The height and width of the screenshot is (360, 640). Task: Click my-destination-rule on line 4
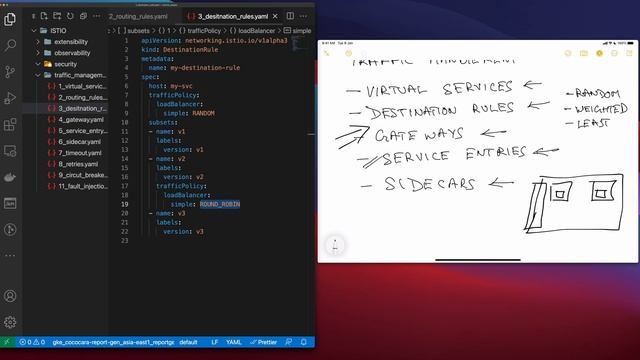point(205,68)
